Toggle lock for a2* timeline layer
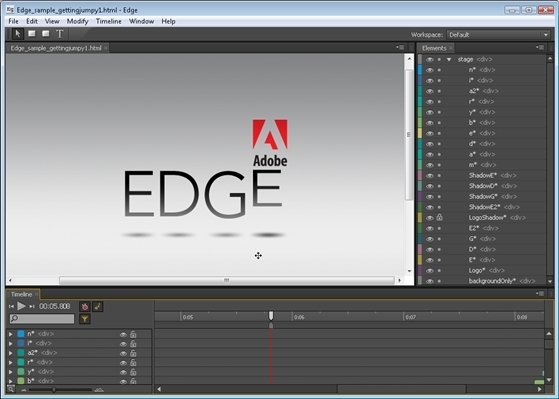 tap(133, 353)
